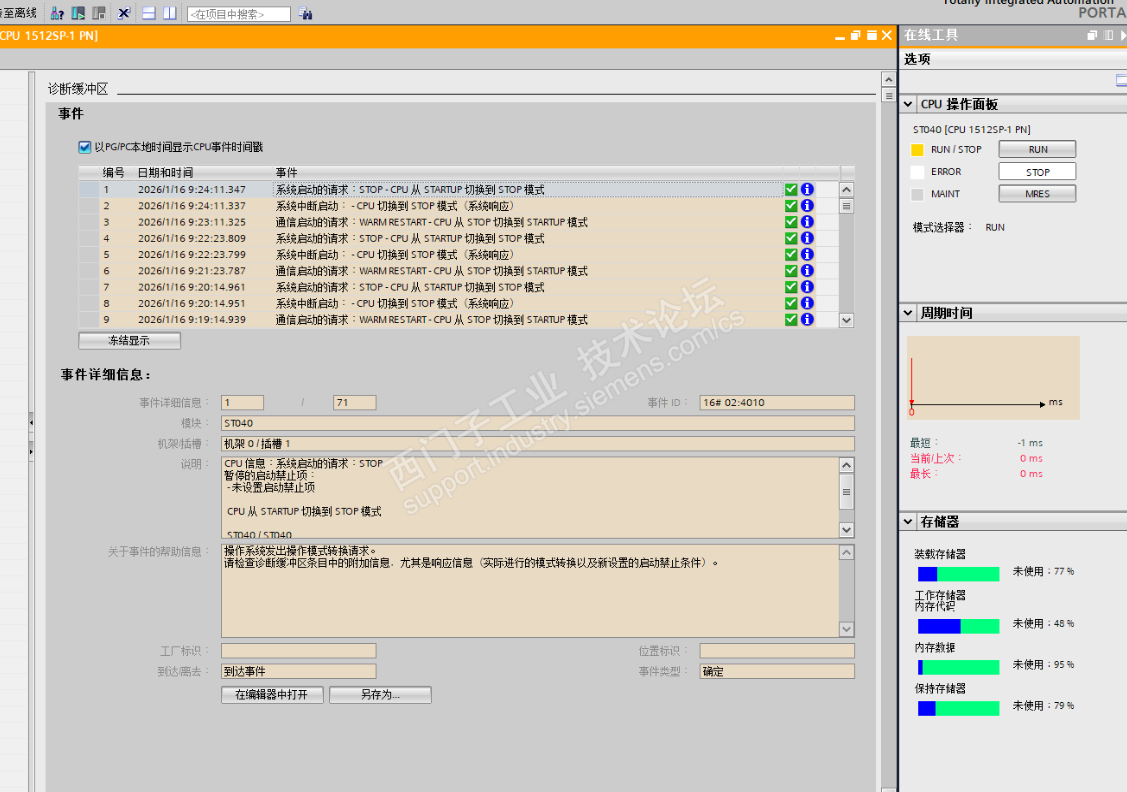
Task: Toggle PG/PC local time timestamp checkbox
Action: pyautogui.click(x=85, y=147)
